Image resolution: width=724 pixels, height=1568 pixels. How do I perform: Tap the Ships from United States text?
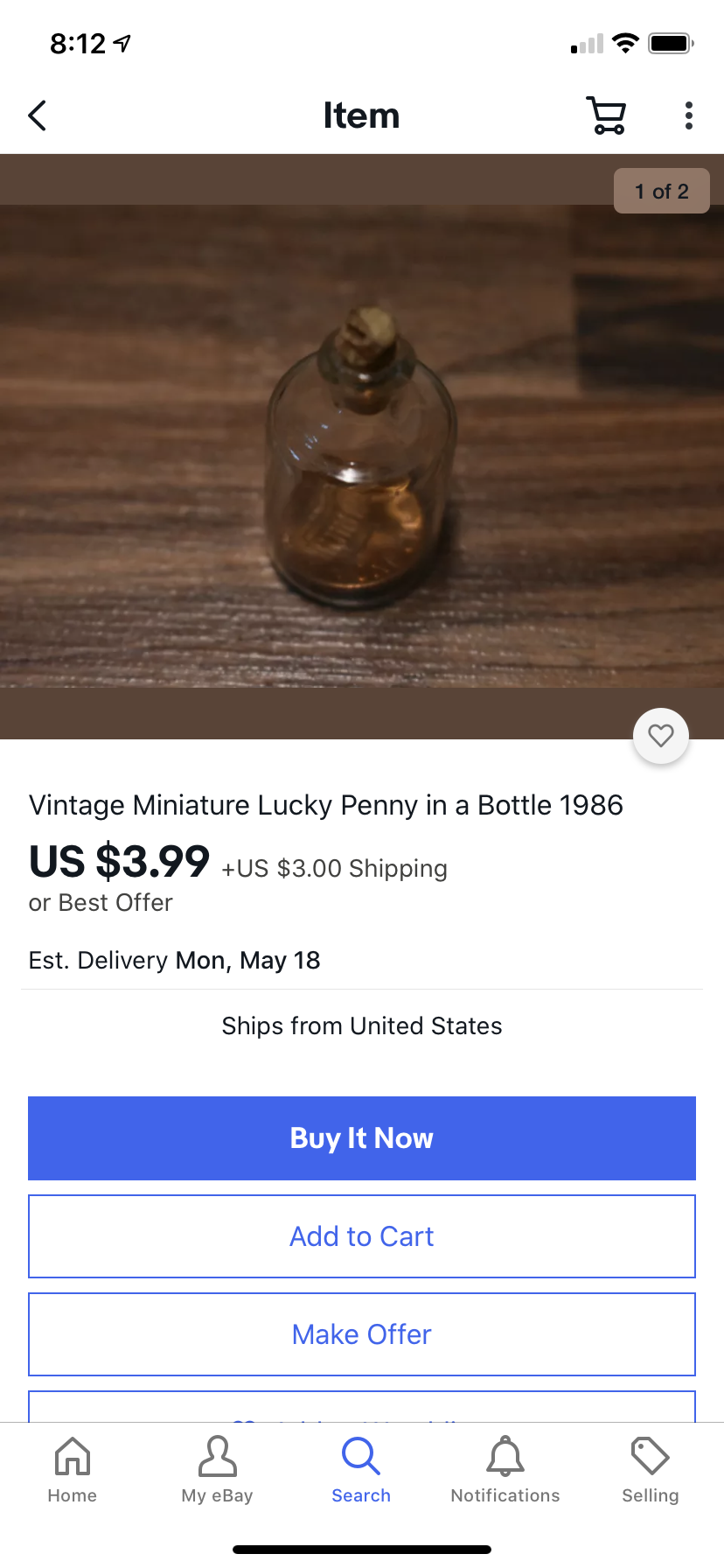point(362,1025)
